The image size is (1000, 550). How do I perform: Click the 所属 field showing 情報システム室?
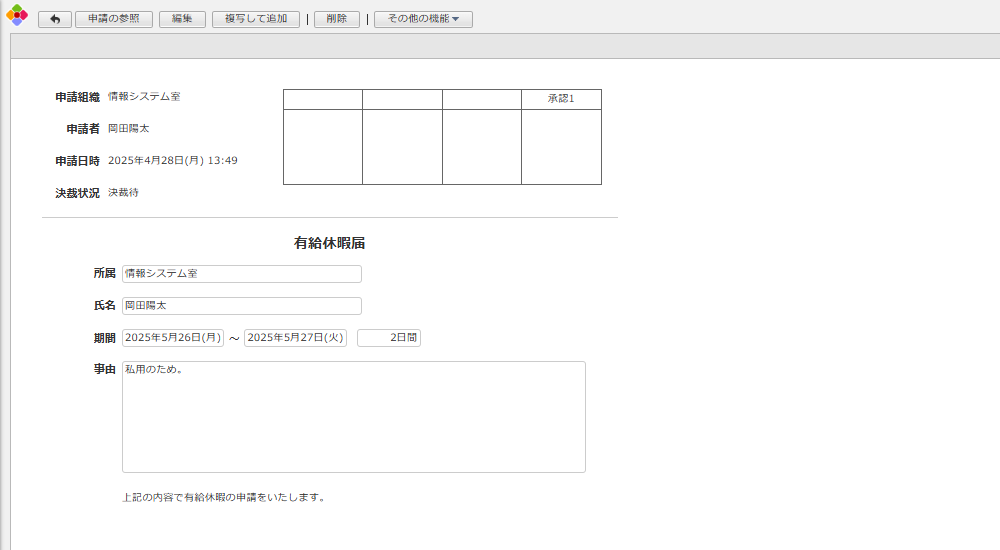pyautogui.click(x=241, y=274)
